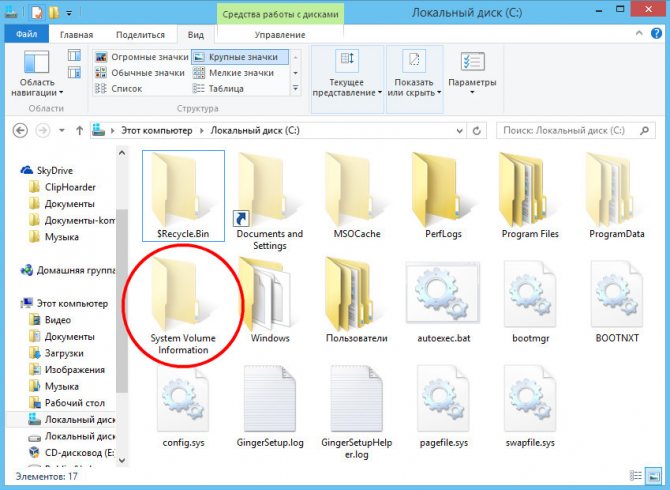Select the Windows folder
The width and height of the screenshot is (670, 490).
coord(270,300)
